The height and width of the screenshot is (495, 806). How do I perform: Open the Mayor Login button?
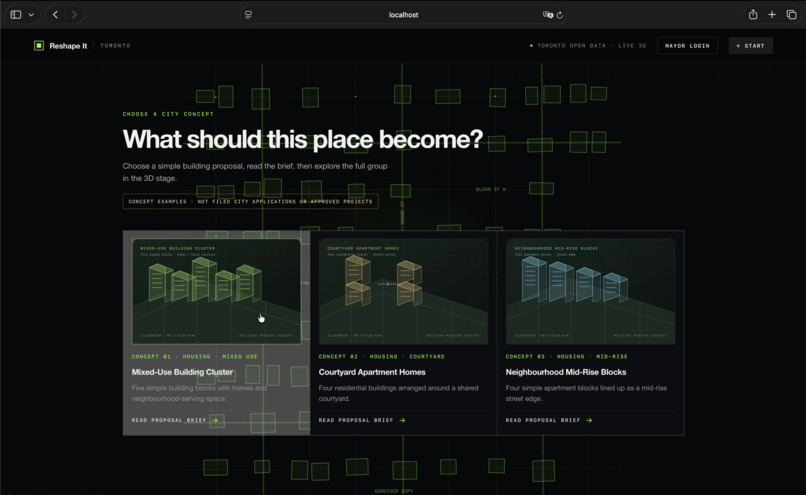(687, 46)
